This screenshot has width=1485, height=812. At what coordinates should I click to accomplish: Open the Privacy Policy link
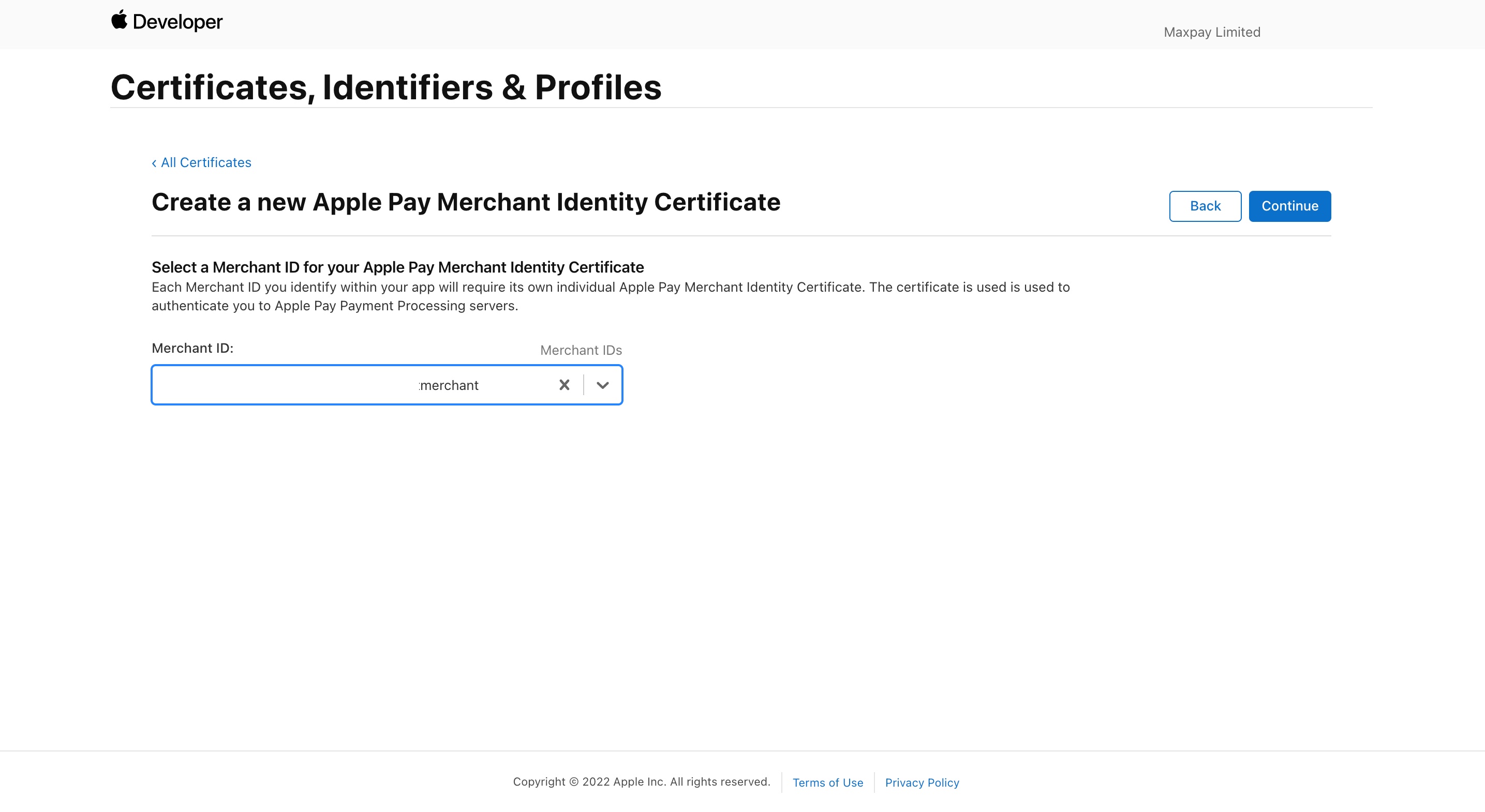921,782
